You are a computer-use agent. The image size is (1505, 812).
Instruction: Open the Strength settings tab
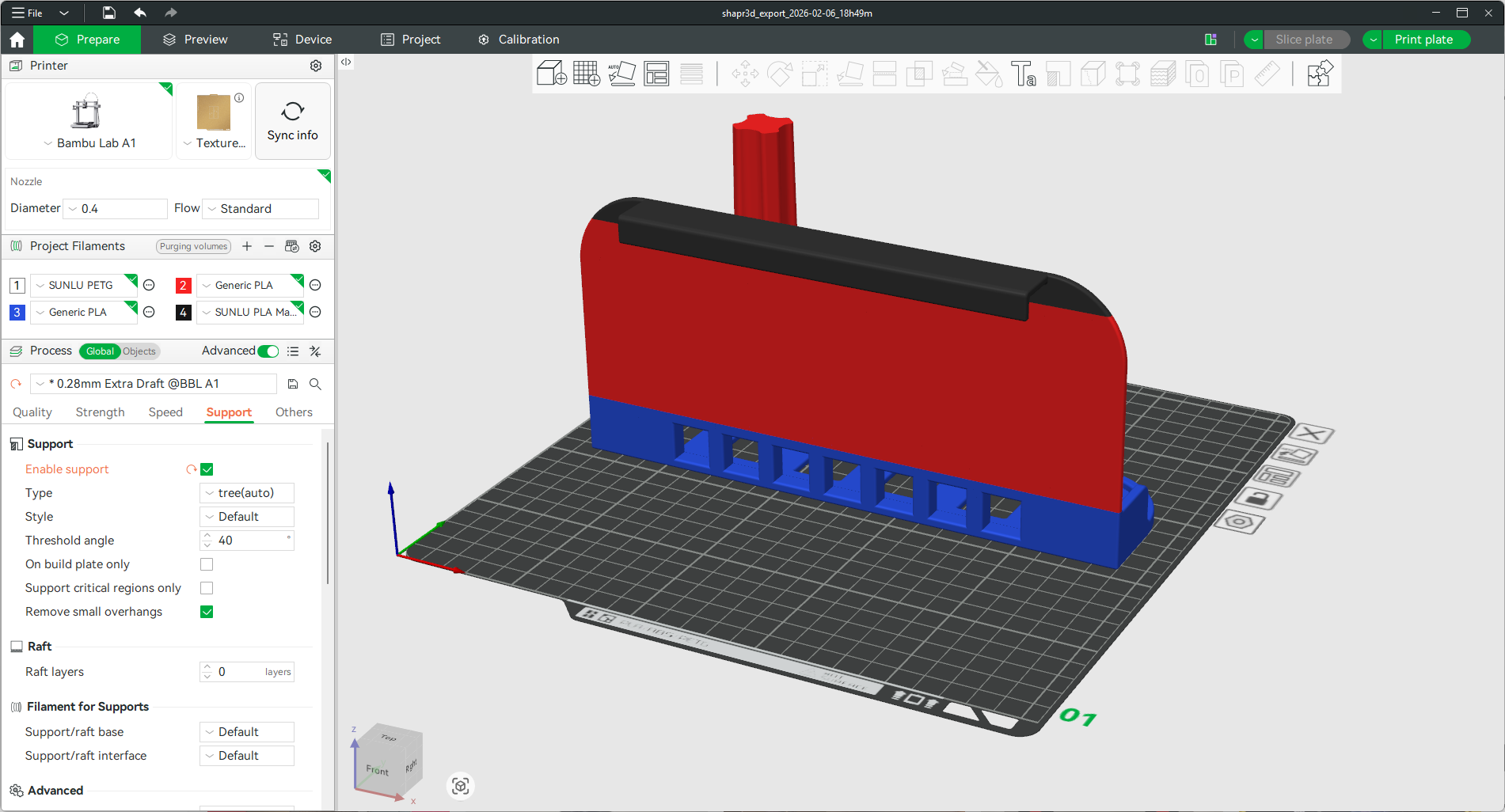click(x=101, y=412)
